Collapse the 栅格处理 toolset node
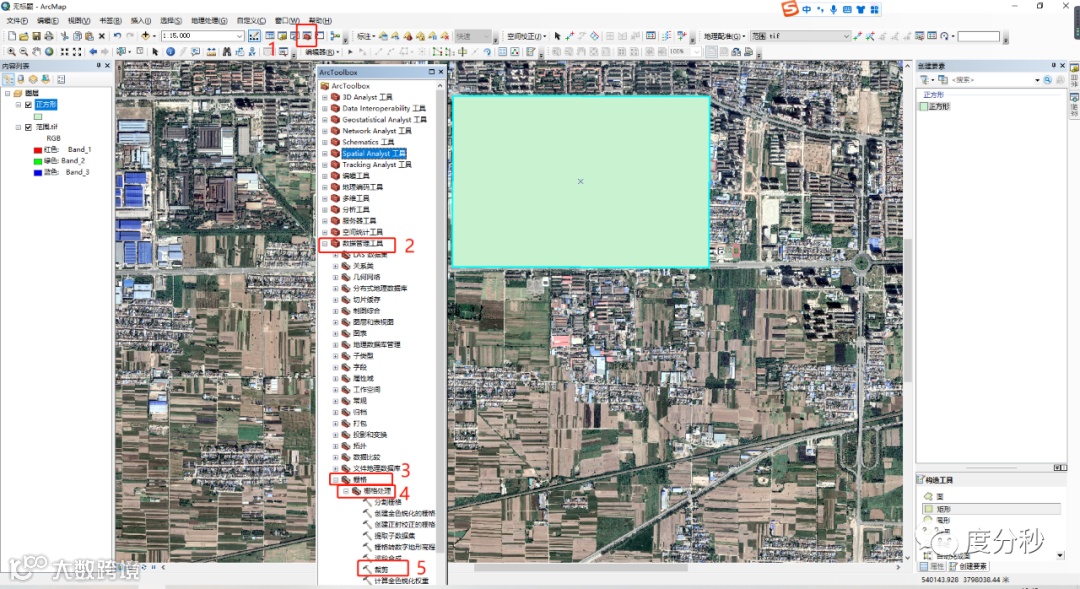1080x589 pixels. [346, 491]
